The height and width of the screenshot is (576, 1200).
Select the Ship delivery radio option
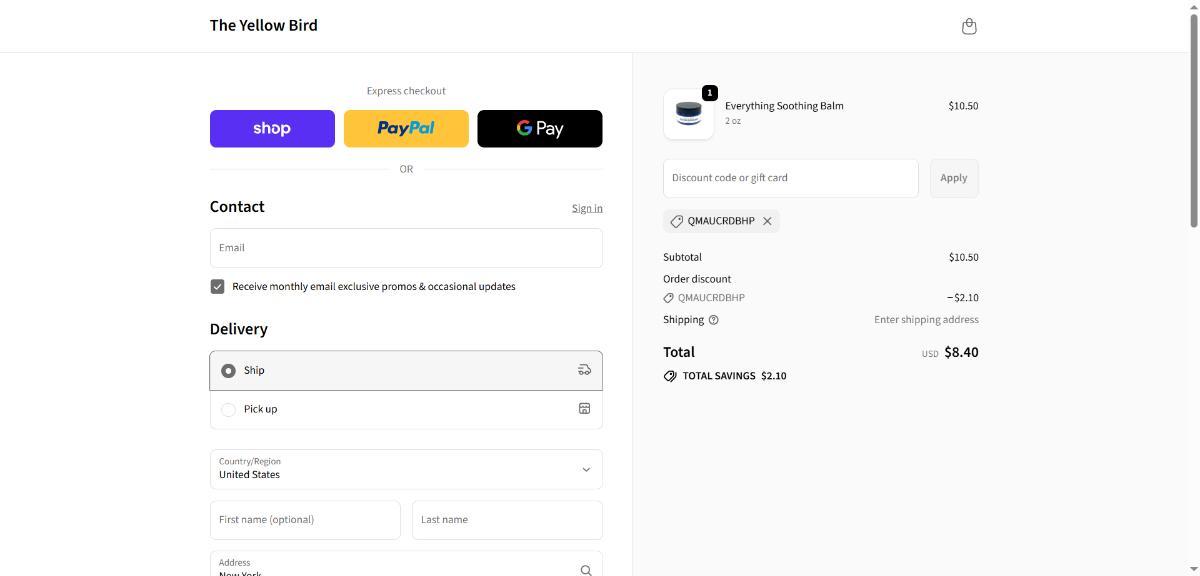[x=228, y=371]
